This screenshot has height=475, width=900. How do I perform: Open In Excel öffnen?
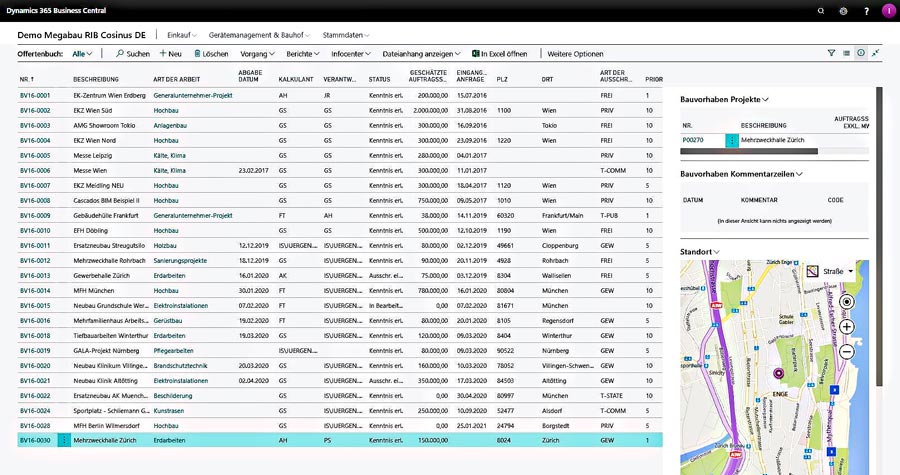[499, 53]
